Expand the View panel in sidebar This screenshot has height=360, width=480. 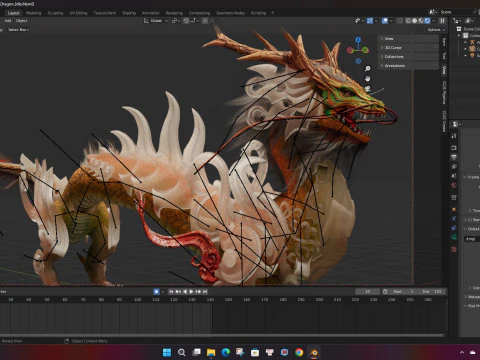pos(408,39)
